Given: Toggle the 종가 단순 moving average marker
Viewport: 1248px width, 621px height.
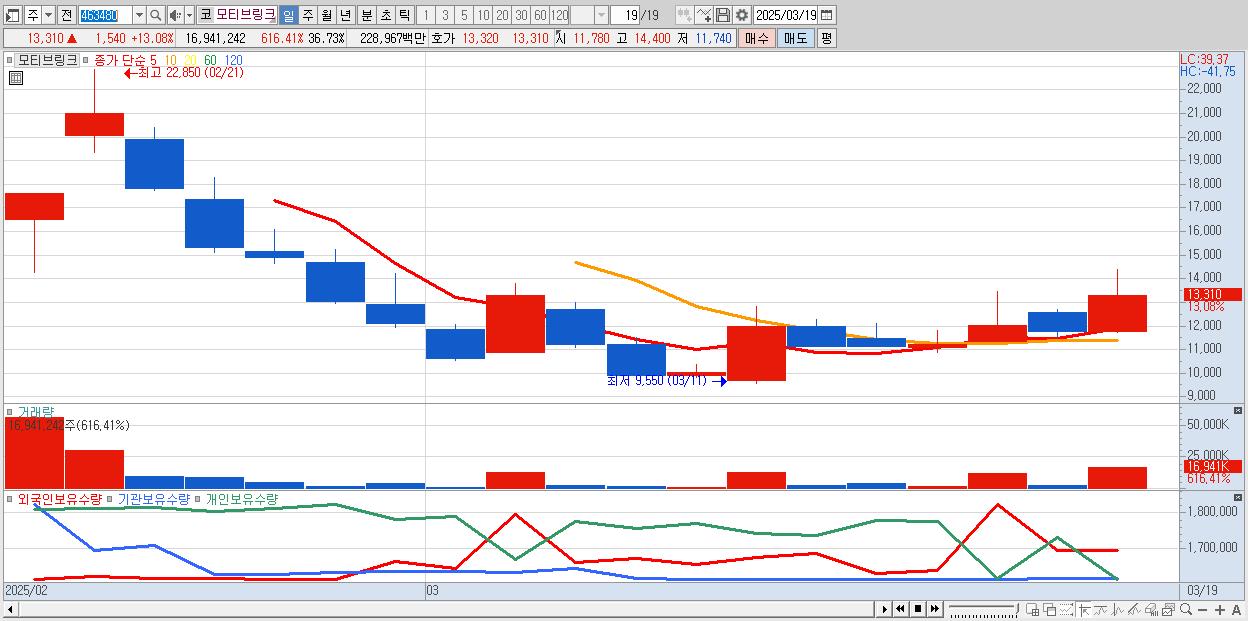Looking at the screenshot, I should click(x=86, y=60).
